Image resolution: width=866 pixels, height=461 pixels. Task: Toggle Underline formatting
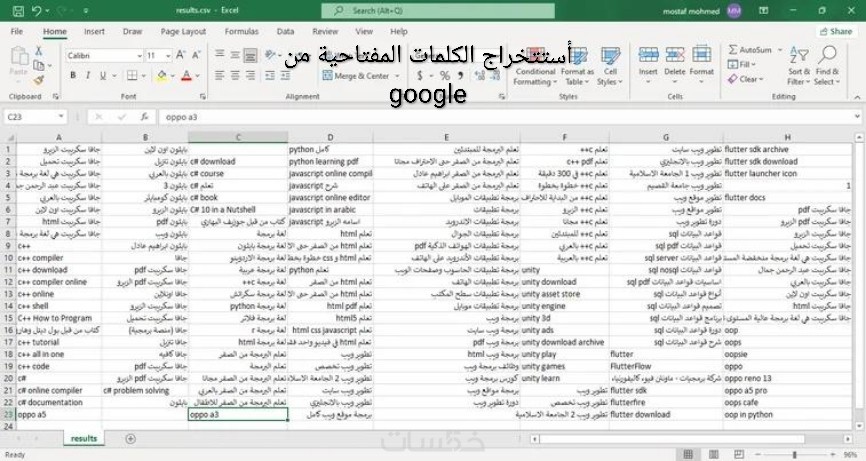(x=102, y=75)
